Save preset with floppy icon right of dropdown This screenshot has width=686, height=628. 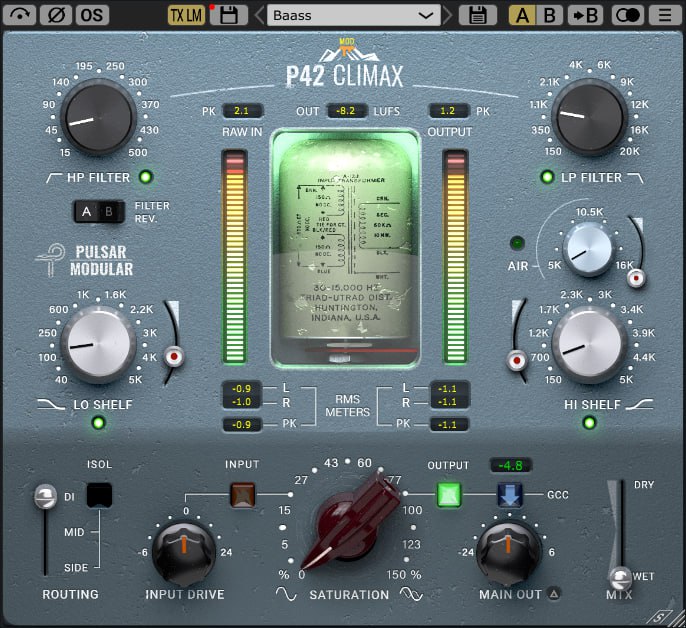tap(477, 16)
